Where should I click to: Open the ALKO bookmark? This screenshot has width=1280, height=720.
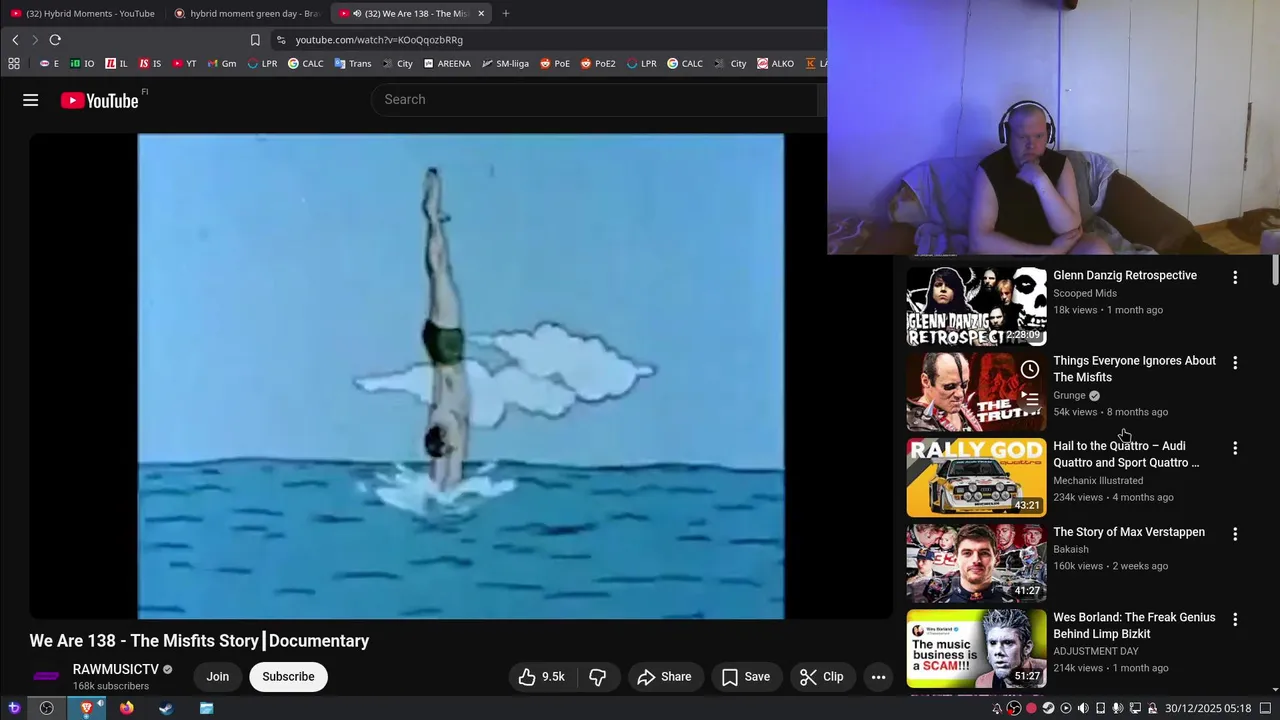776,63
